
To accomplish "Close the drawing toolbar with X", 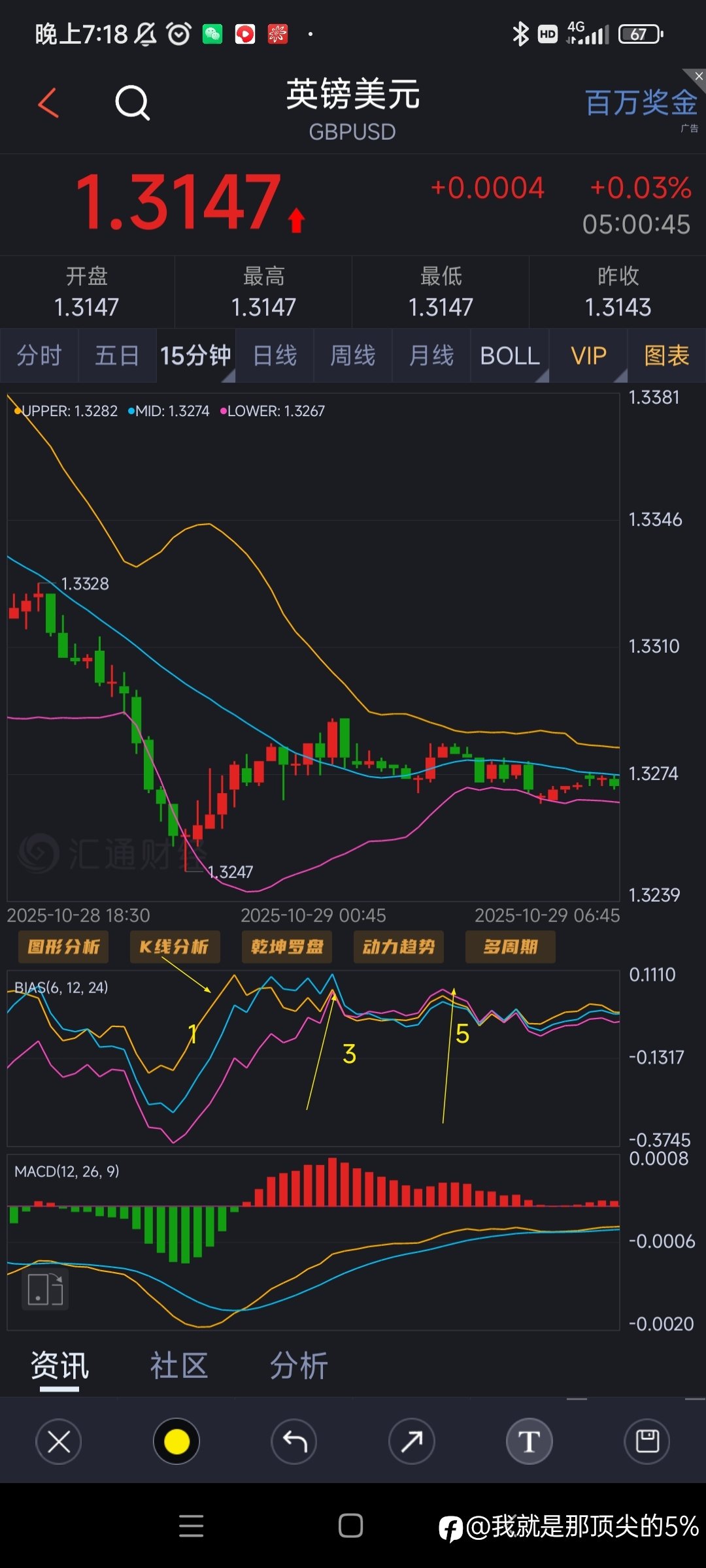I will [59, 1441].
